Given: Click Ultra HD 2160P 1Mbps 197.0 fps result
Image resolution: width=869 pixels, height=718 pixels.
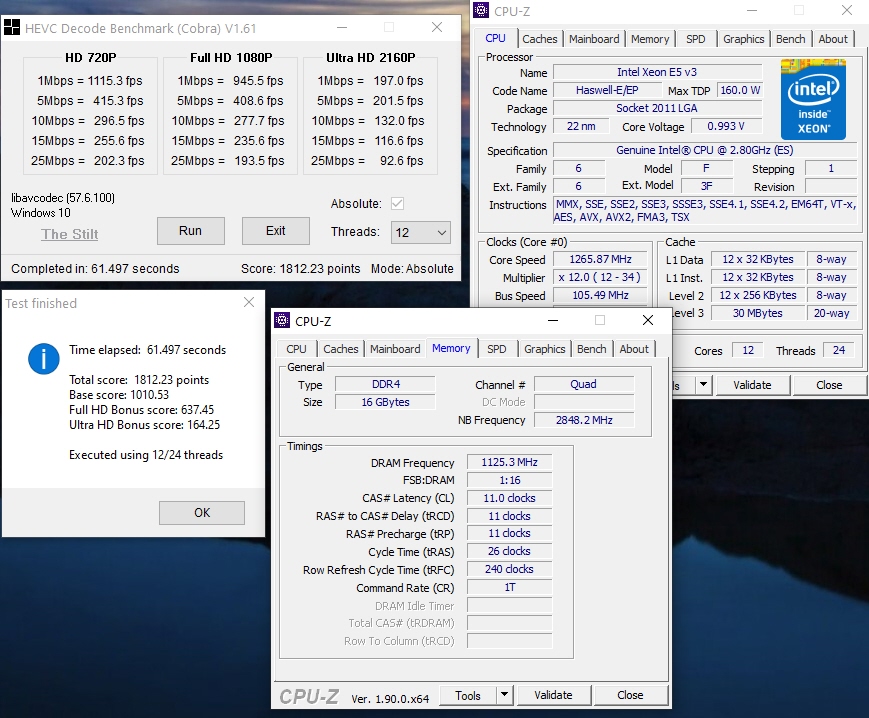Looking at the screenshot, I should [x=370, y=81].
